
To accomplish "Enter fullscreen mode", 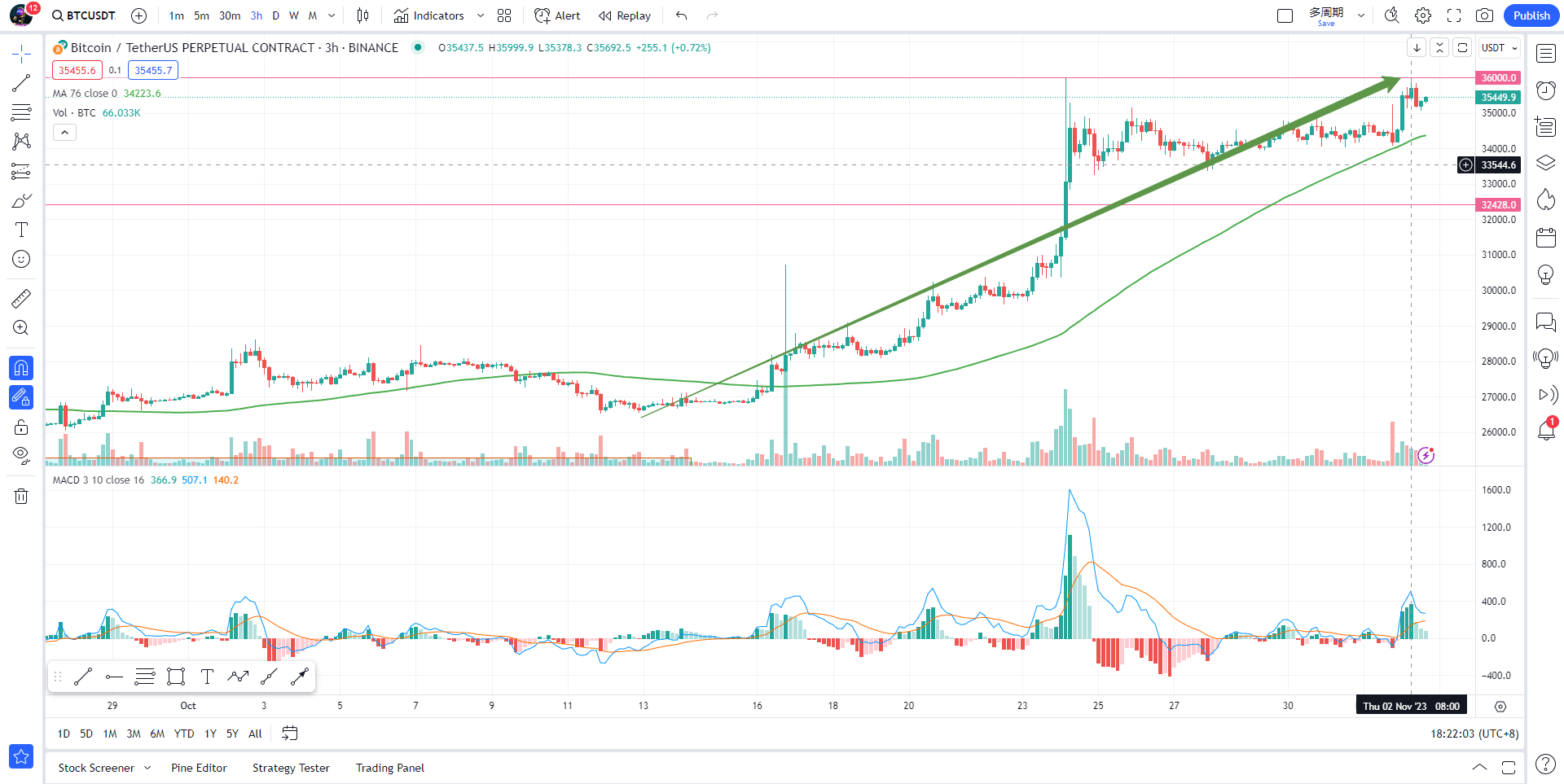I will pos(1454,15).
